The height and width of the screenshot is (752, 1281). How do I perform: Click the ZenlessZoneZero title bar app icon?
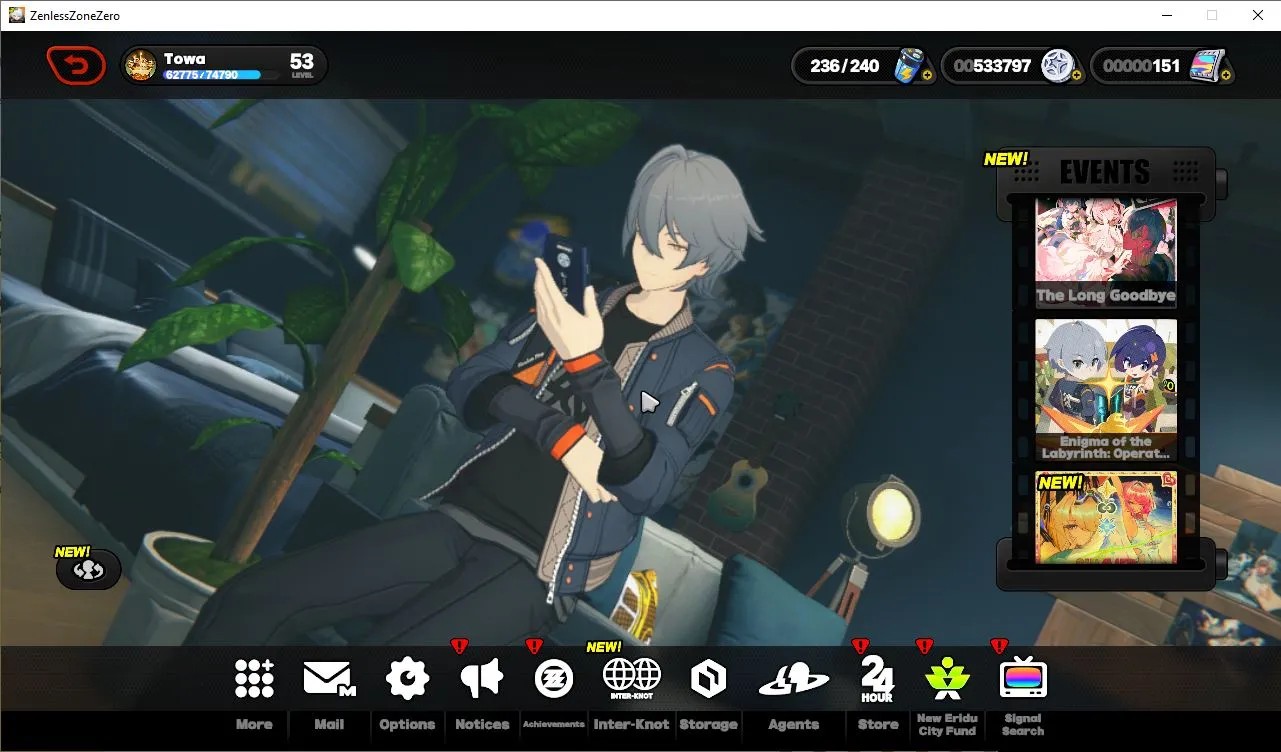click(16, 15)
